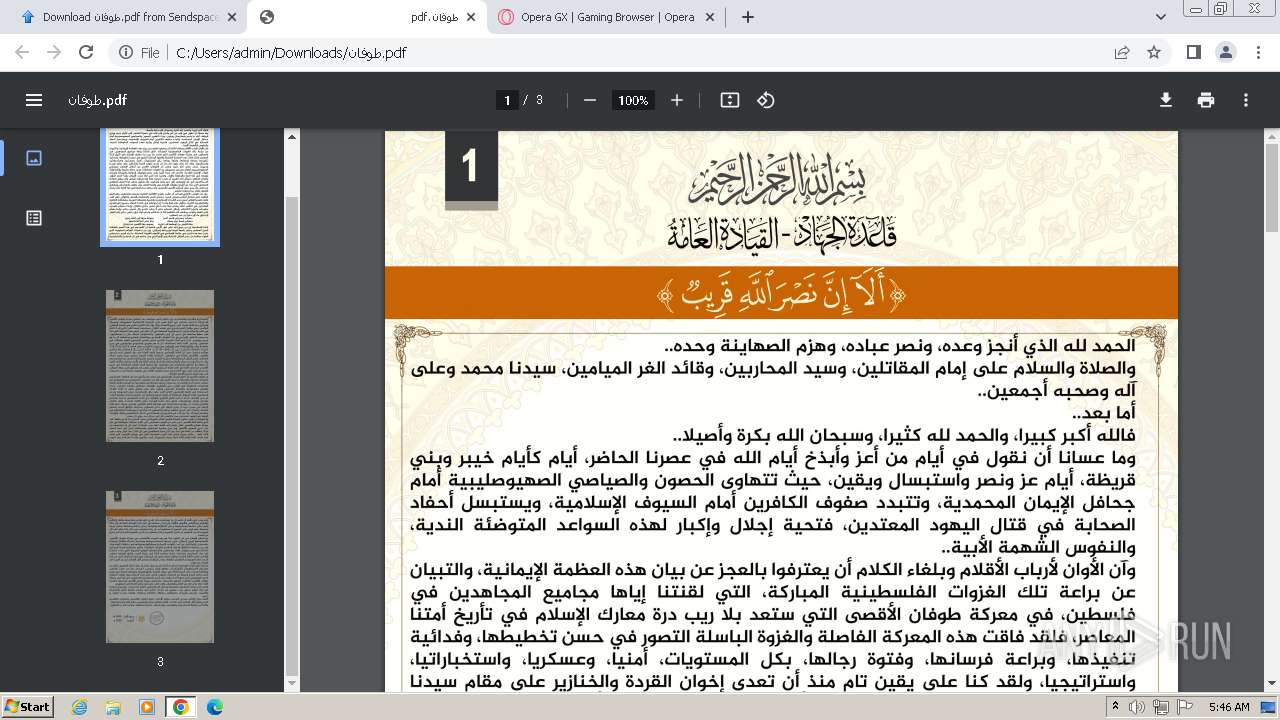Screen dimensions: 1280x720
Task: Reload the current page
Action: (x=86, y=52)
